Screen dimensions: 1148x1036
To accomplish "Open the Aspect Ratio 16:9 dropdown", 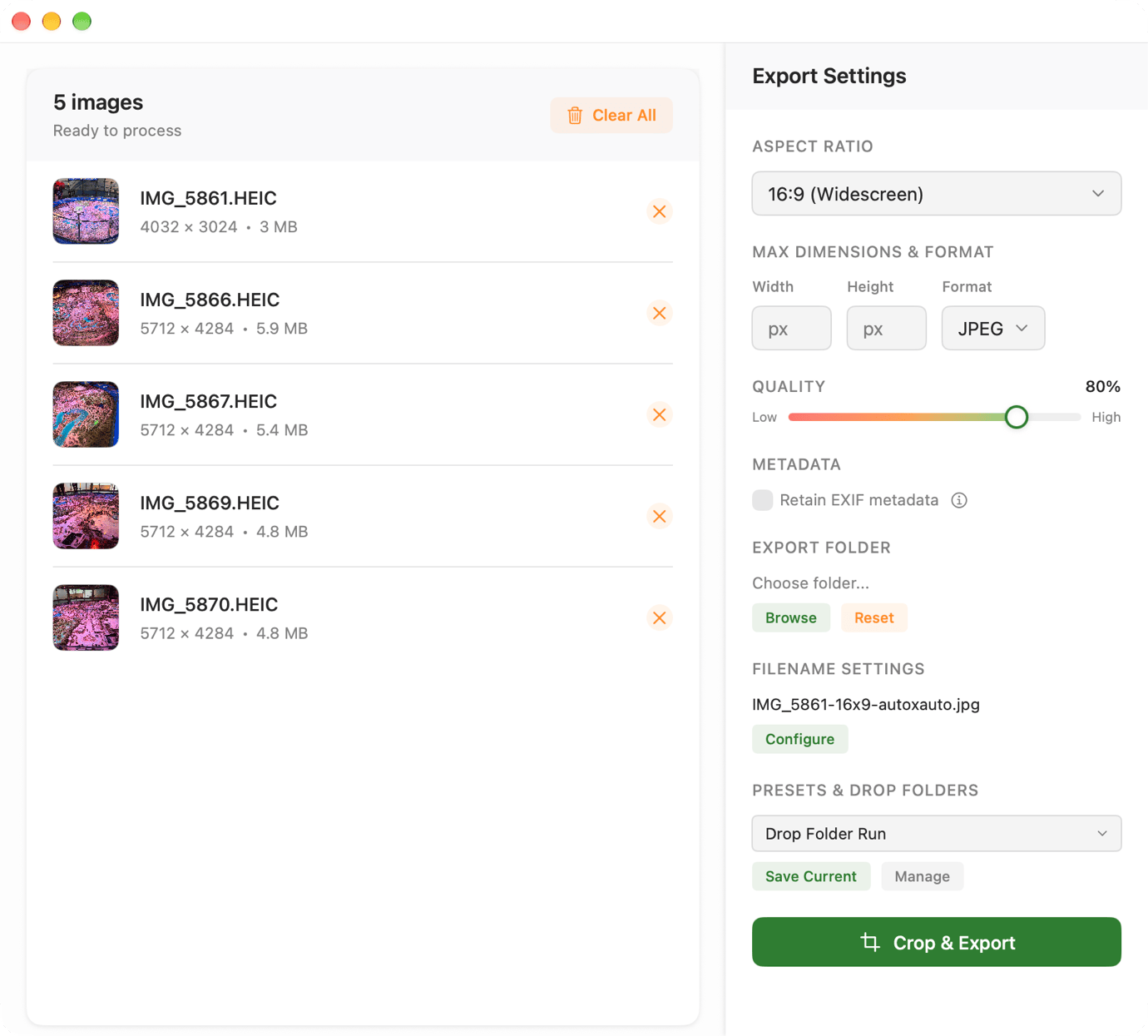I will tap(937, 194).
